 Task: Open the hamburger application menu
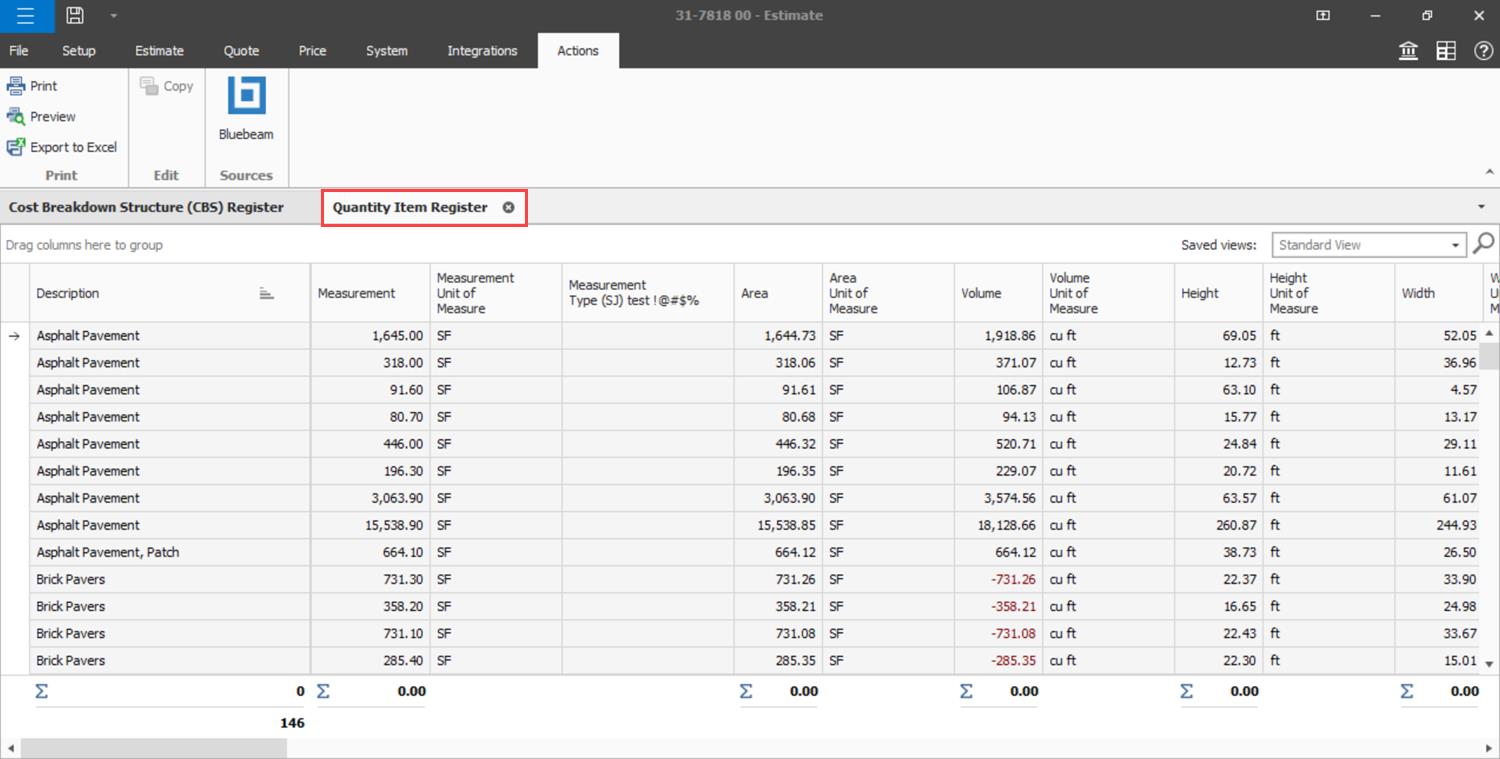[26, 16]
